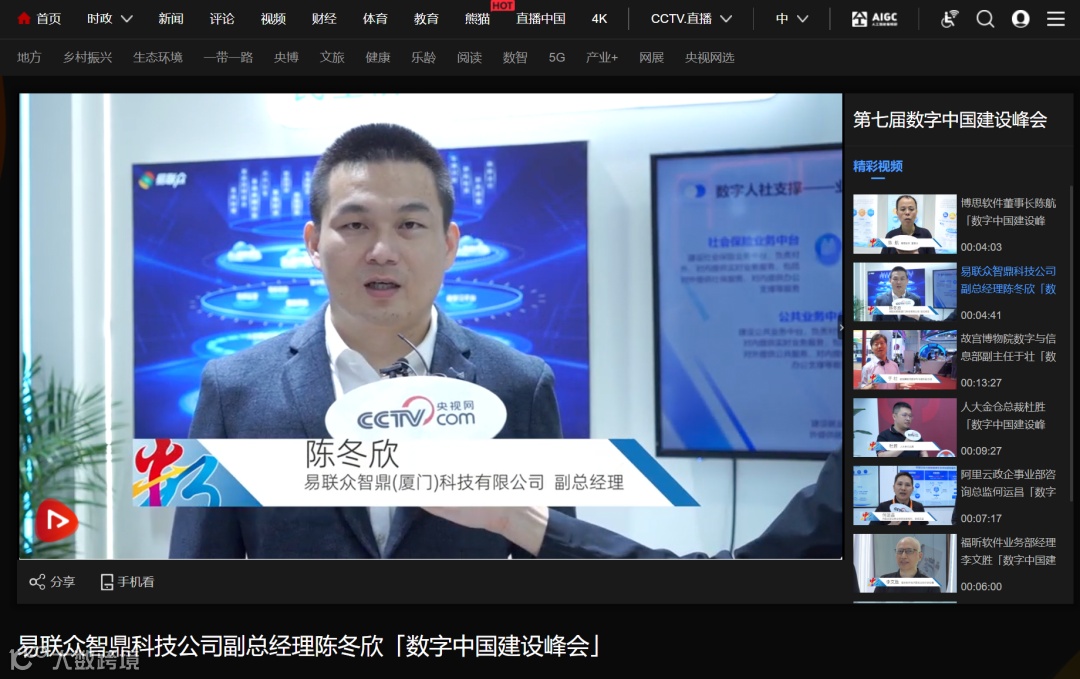Open thumbnail of 福昕软件业务部经理 video
Screen dimensions: 1080x679
coord(904,563)
